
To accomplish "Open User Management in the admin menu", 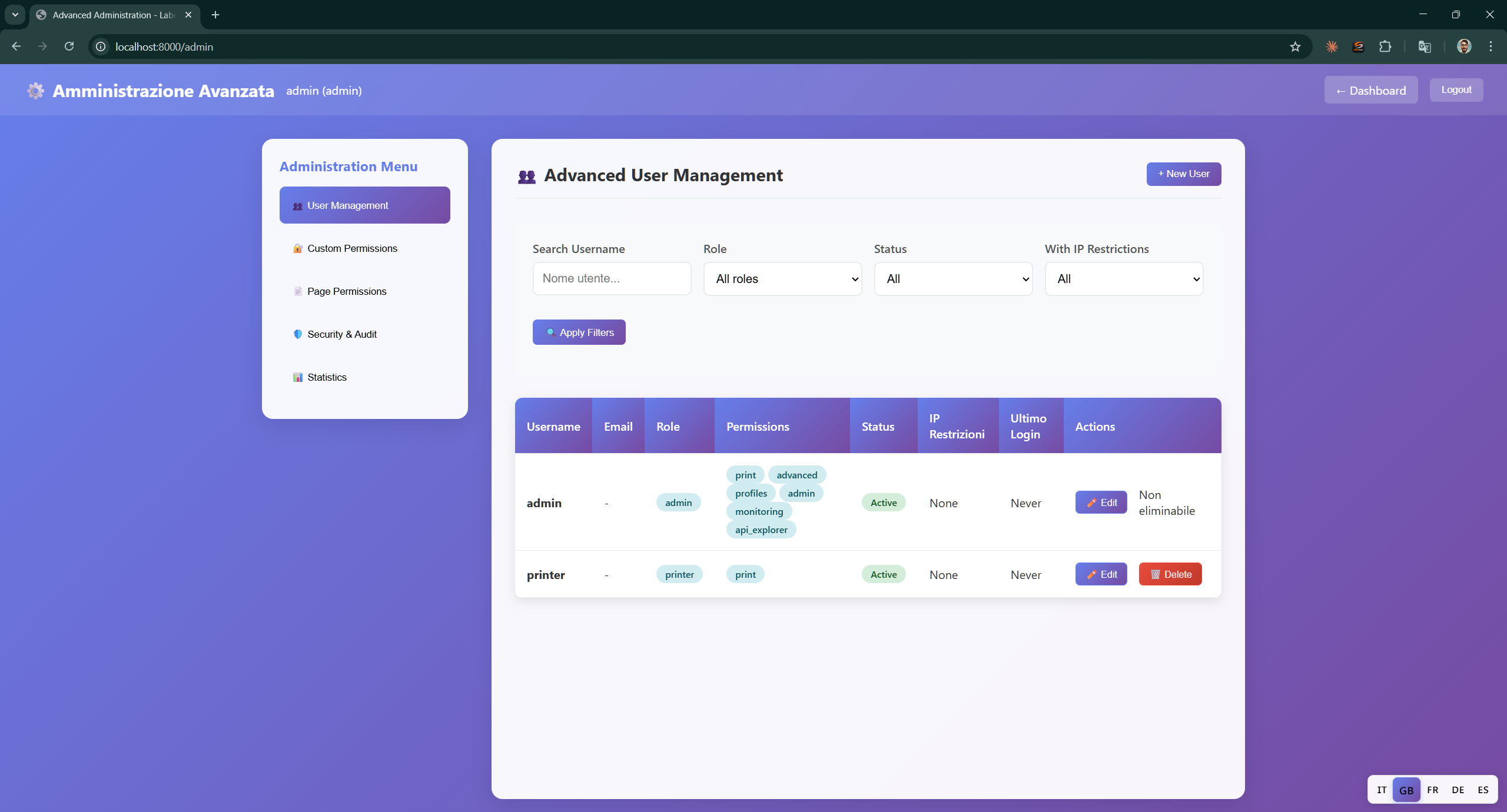I will point(364,205).
